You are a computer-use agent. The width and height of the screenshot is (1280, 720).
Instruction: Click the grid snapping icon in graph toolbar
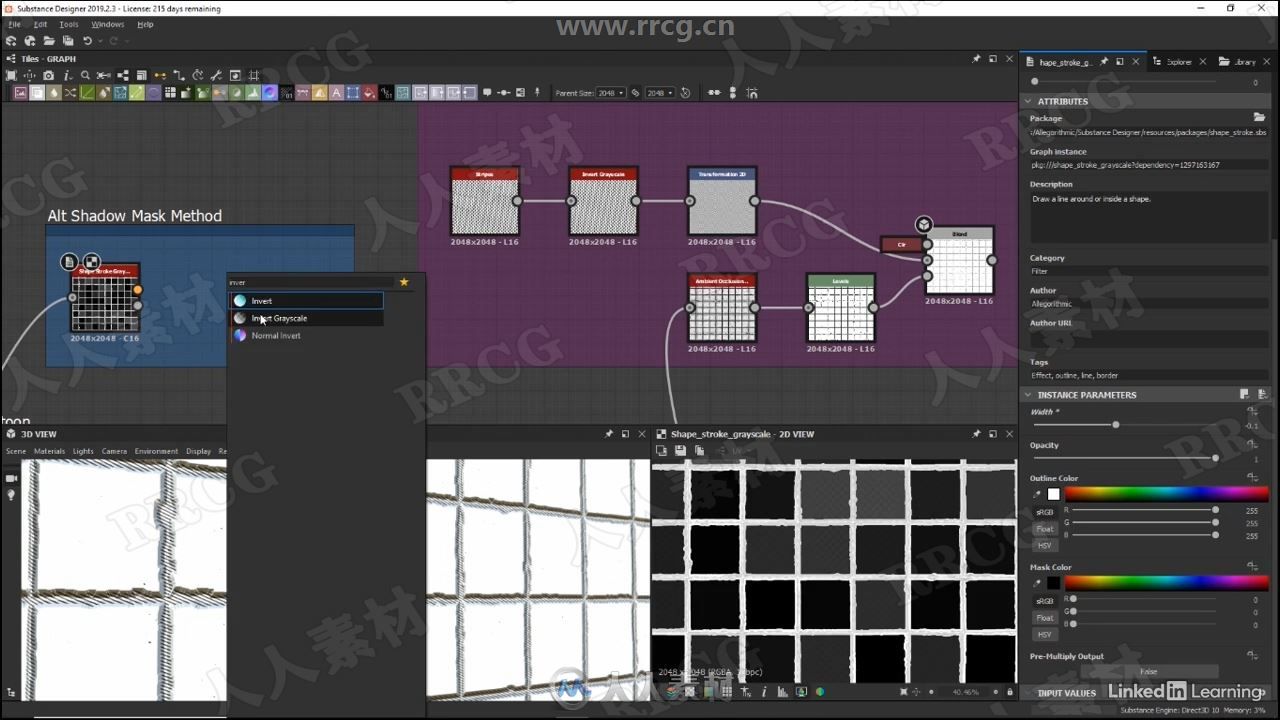coord(254,75)
